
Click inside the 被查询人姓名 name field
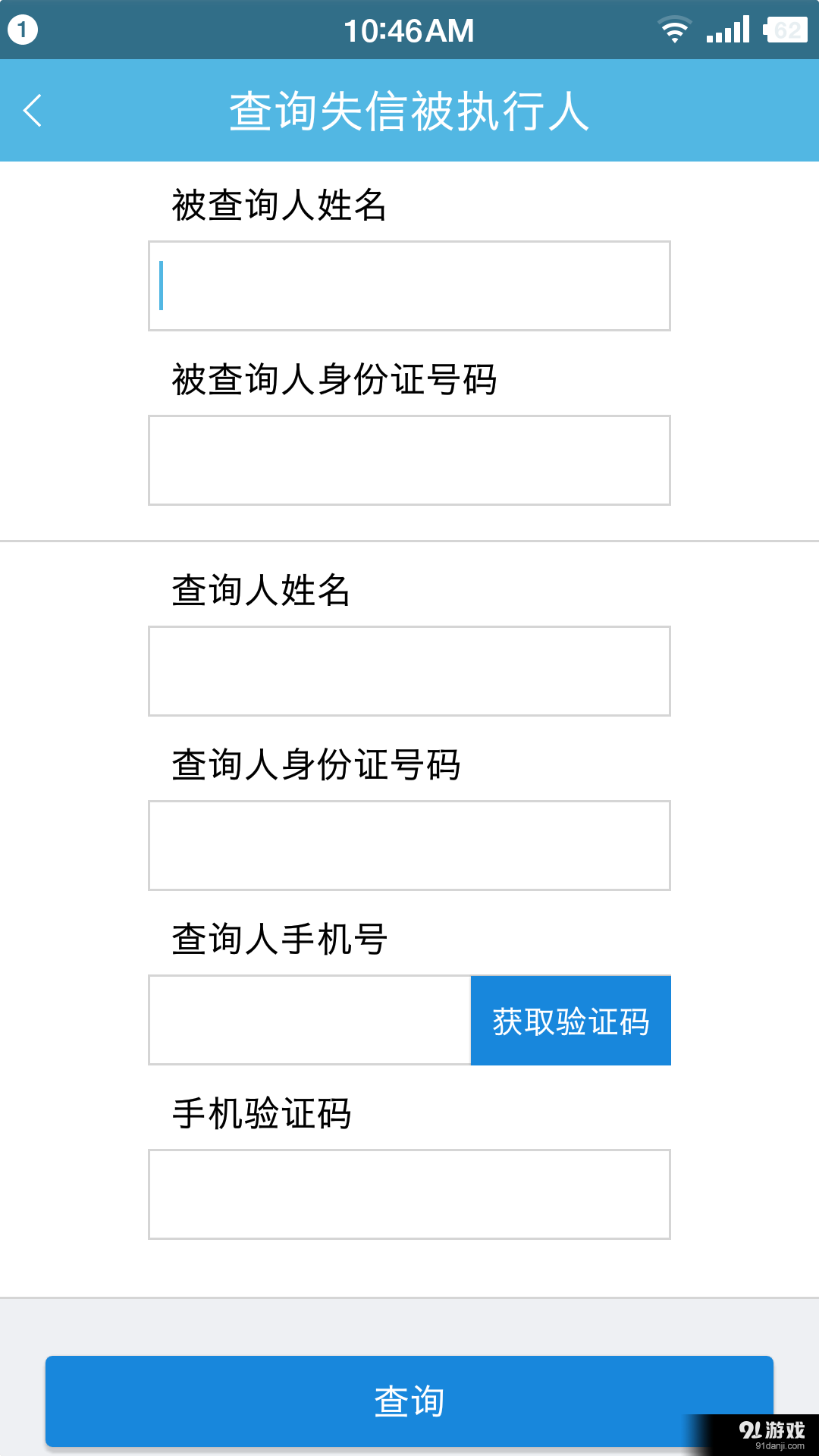[409, 286]
